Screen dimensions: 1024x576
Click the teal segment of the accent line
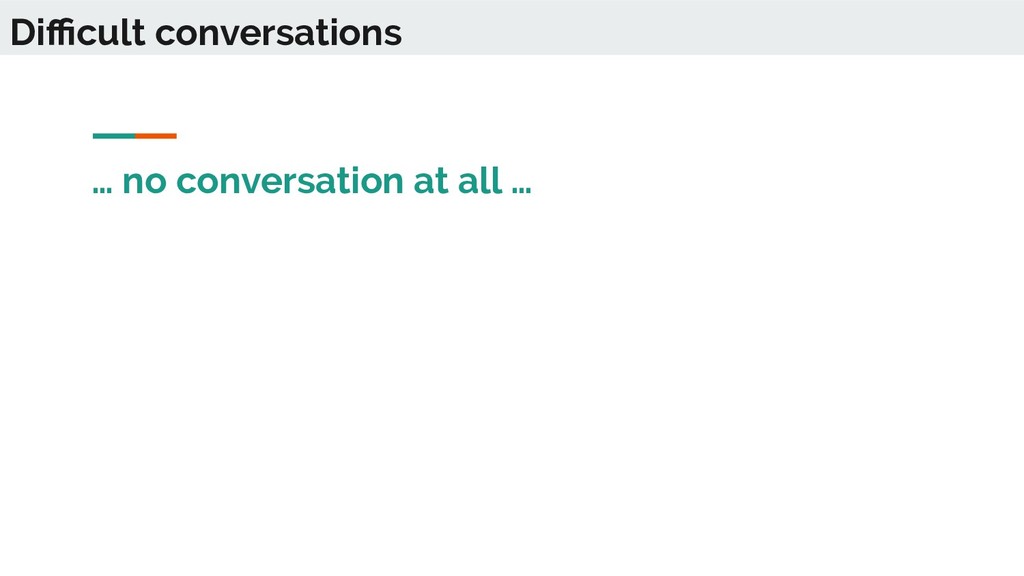click(x=114, y=136)
